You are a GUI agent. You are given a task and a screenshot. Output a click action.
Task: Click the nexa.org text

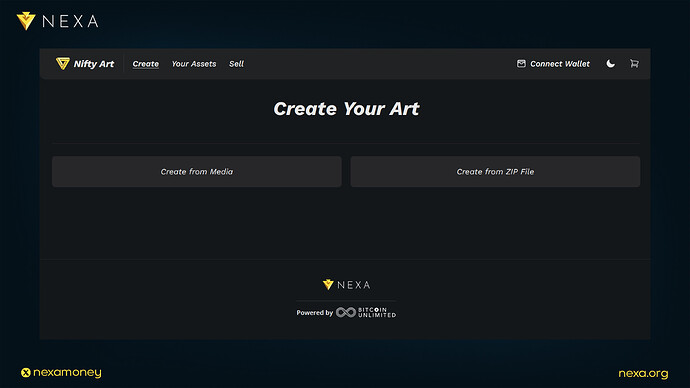(x=643, y=373)
